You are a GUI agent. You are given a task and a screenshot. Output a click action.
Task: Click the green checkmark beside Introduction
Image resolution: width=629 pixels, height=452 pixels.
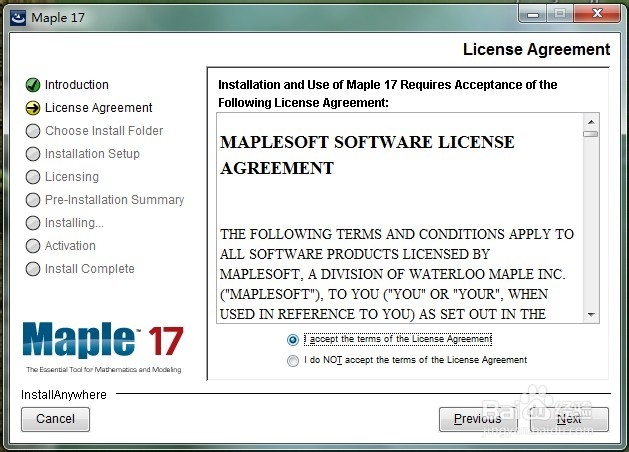click(x=32, y=85)
